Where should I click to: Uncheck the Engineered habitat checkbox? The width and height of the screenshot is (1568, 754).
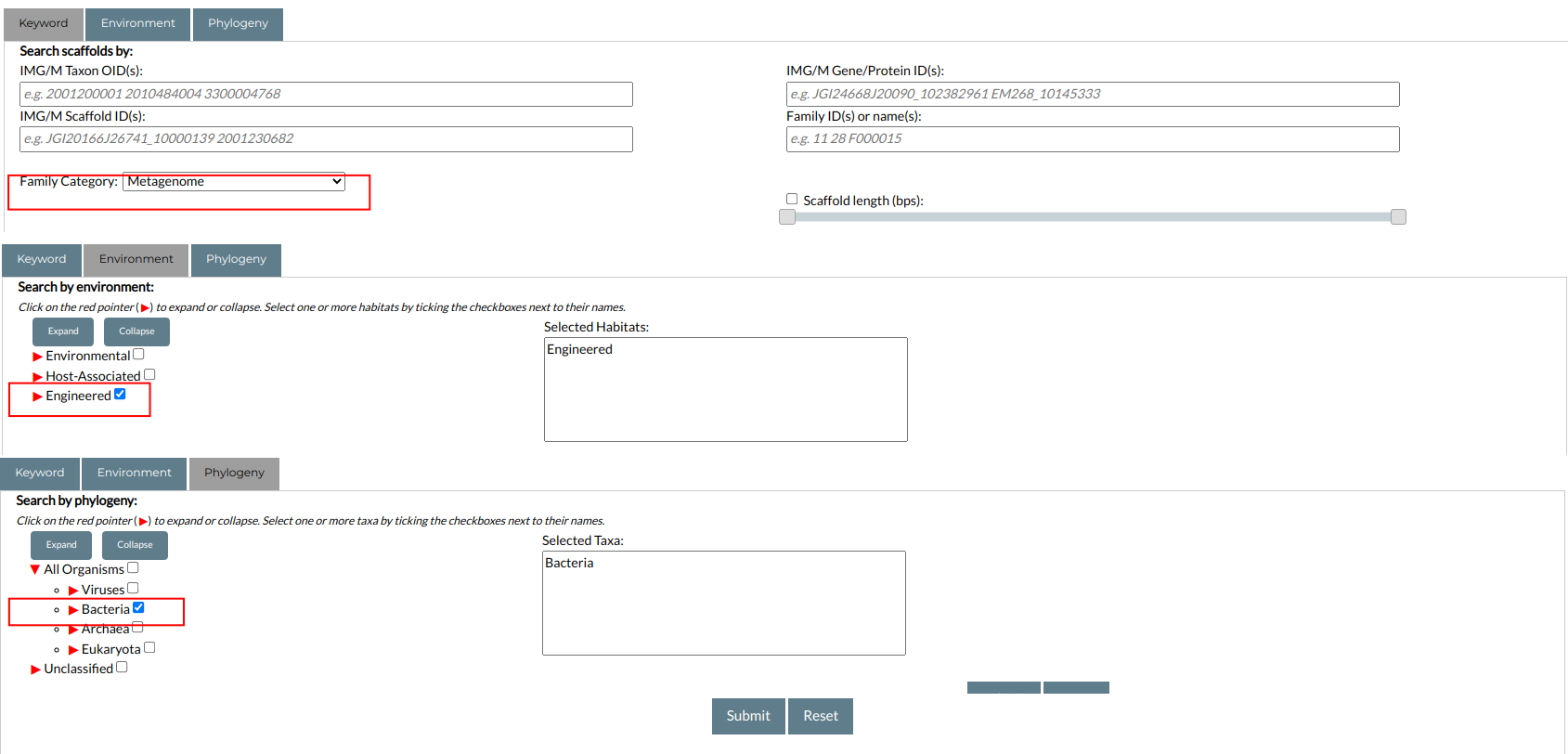120,395
